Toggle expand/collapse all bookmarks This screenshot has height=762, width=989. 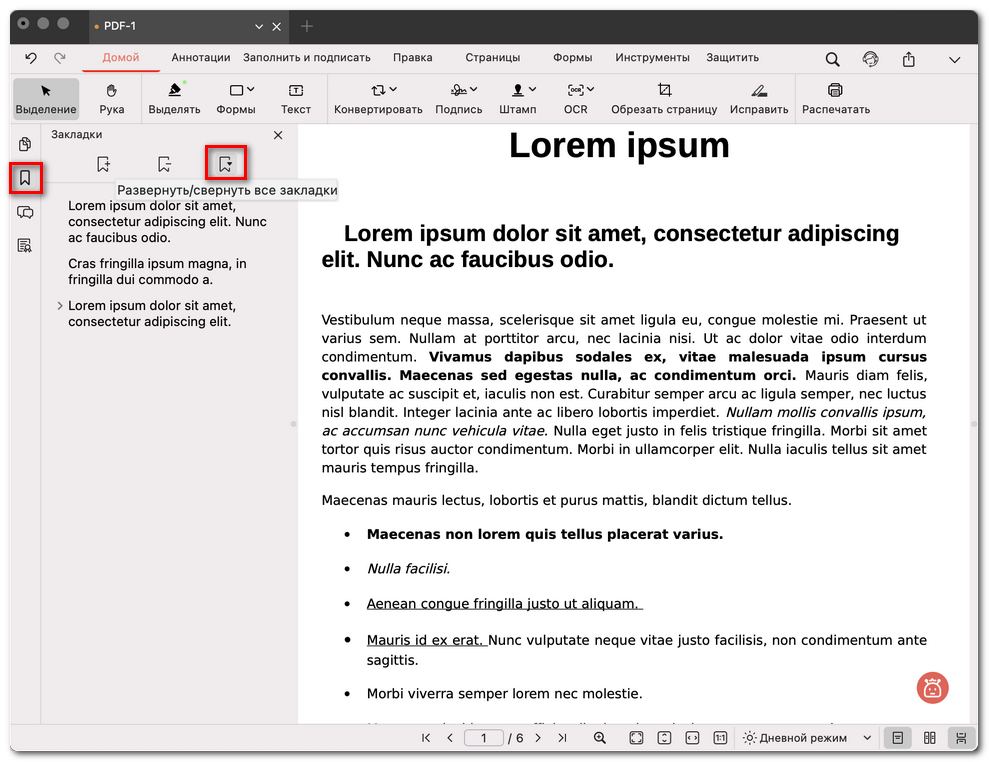(x=225, y=163)
